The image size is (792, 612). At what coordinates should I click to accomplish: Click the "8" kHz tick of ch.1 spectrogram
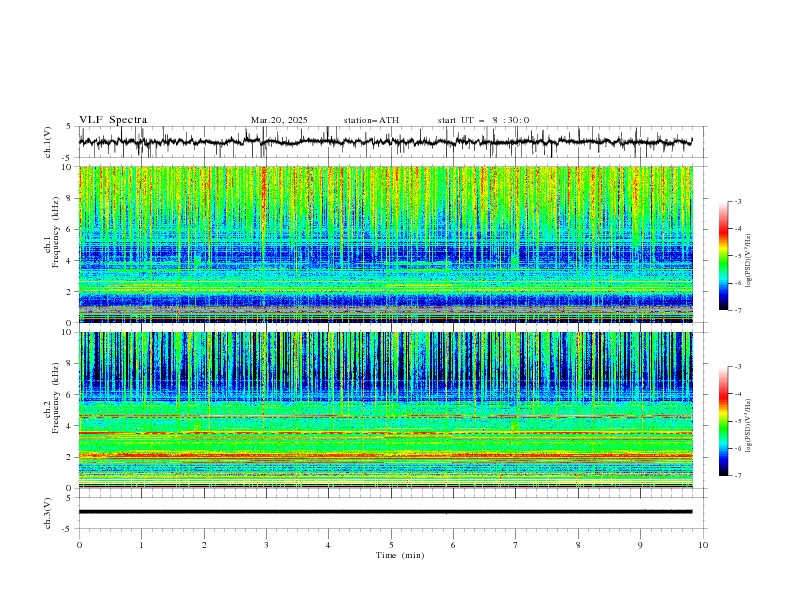[x=70, y=198]
